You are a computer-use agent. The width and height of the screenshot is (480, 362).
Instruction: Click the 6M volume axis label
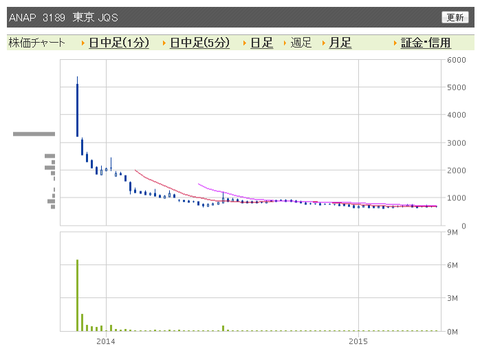(452, 265)
